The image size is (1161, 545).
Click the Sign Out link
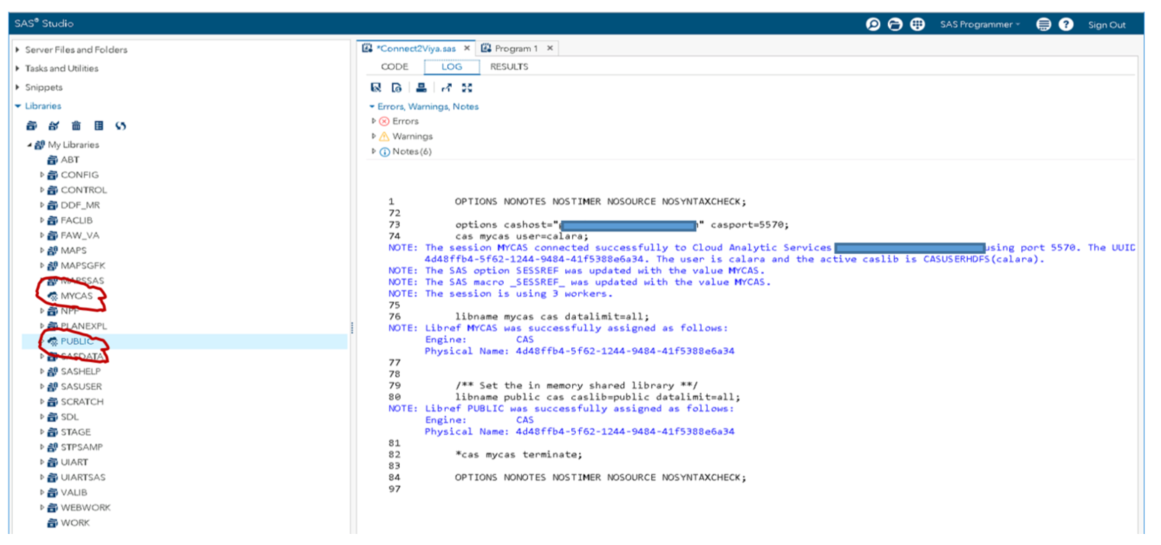(1106, 25)
